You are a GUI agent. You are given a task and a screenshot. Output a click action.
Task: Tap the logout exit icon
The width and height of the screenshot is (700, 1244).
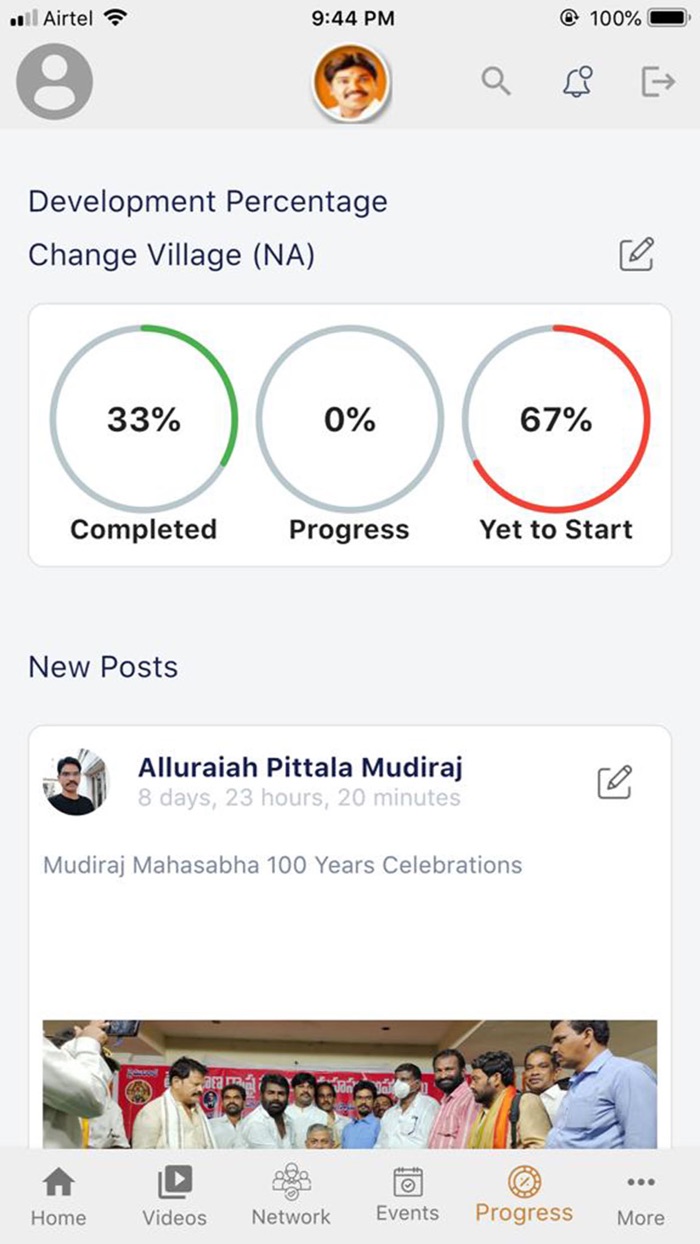pos(657,81)
